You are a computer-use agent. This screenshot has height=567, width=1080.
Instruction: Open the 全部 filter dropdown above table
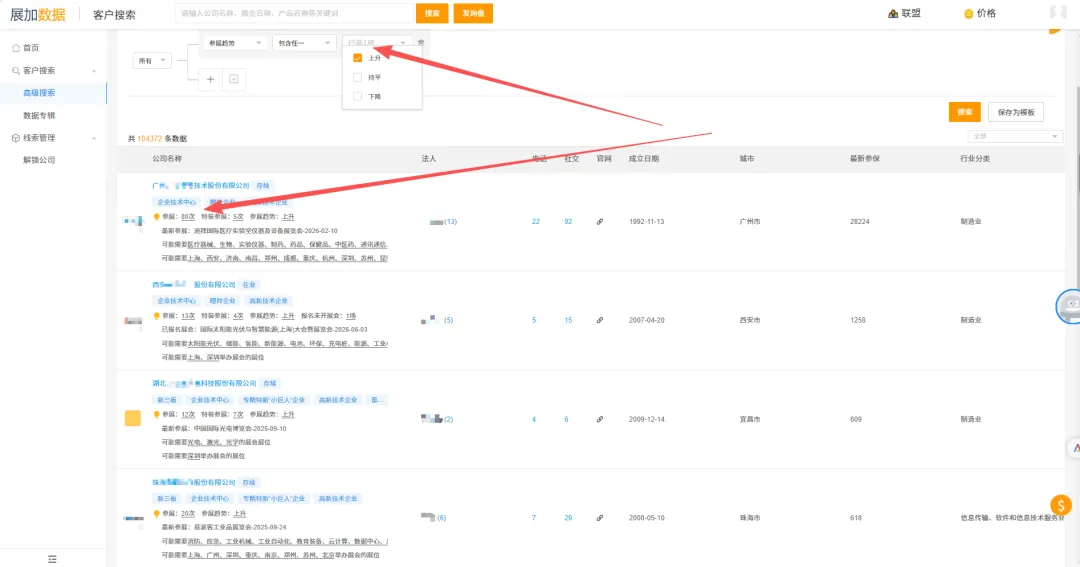(1015, 136)
